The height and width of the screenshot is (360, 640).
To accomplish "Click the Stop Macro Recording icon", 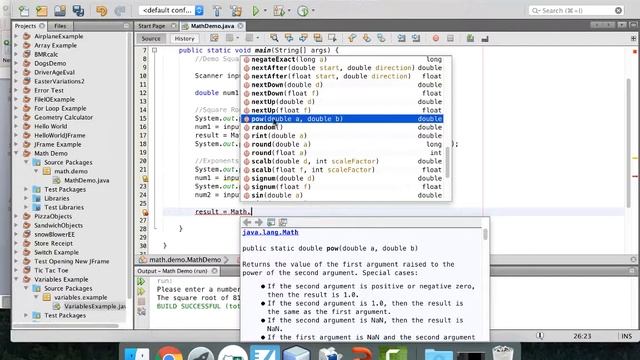I will (450, 38).
